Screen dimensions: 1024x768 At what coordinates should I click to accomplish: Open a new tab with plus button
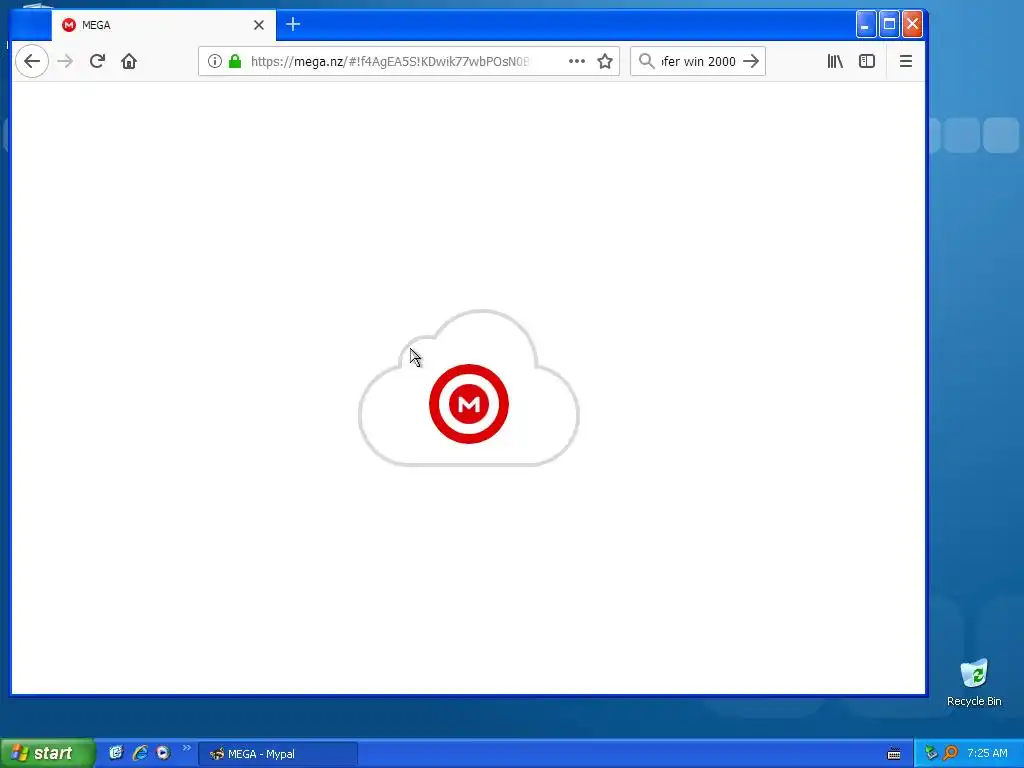[x=293, y=25]
